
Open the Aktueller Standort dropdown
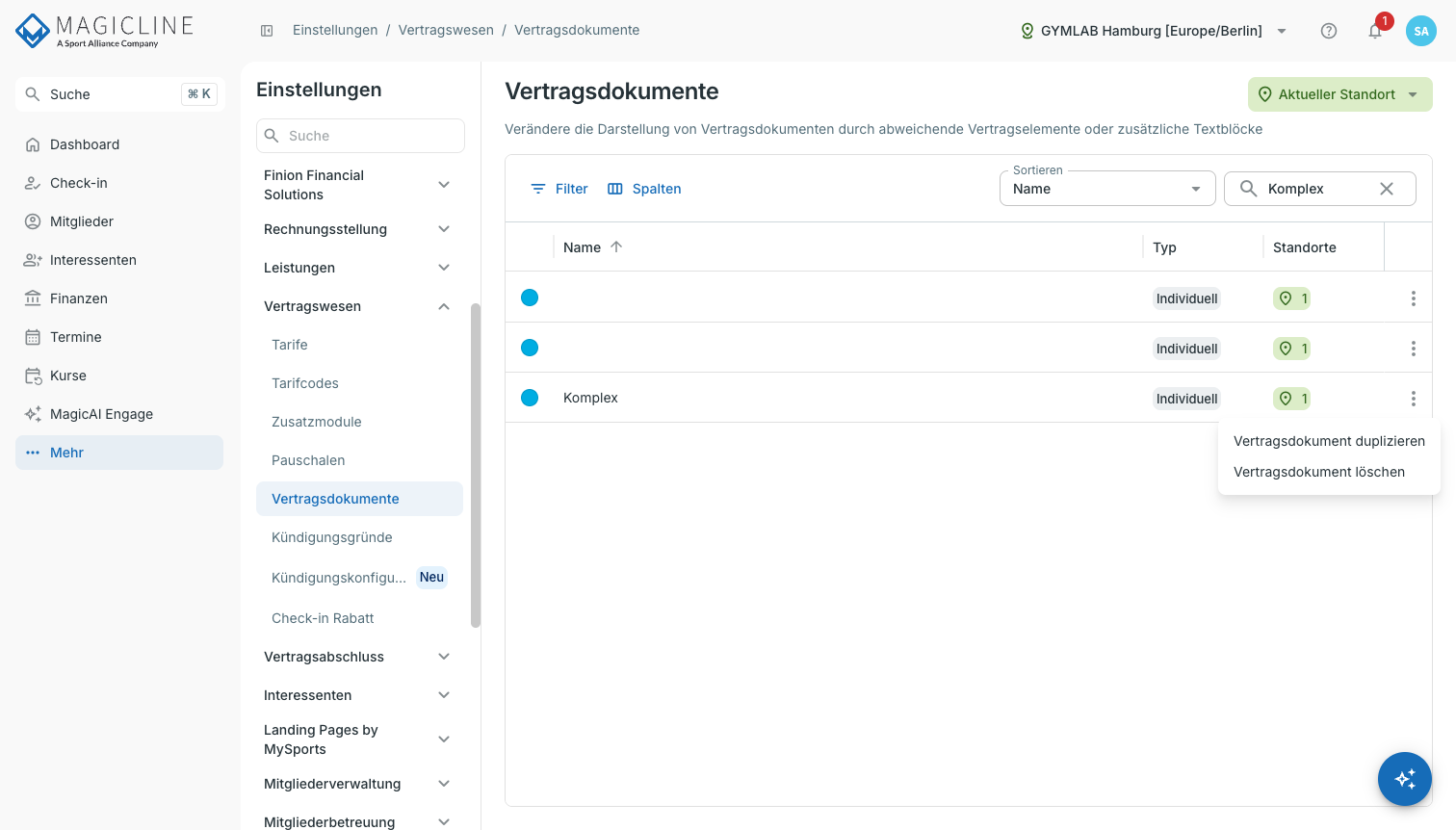pyautogui.click(x=1340, y=94)
